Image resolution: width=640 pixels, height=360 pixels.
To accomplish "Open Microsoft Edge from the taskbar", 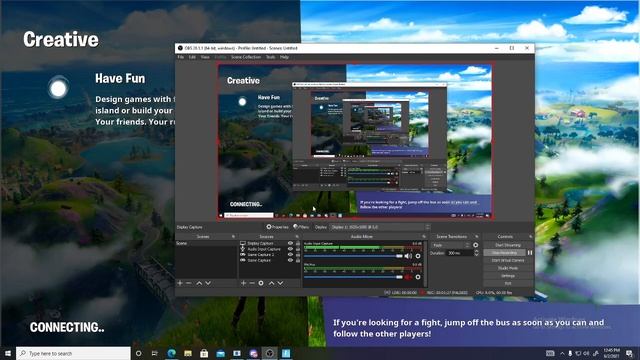I will [x=171, y=353].
